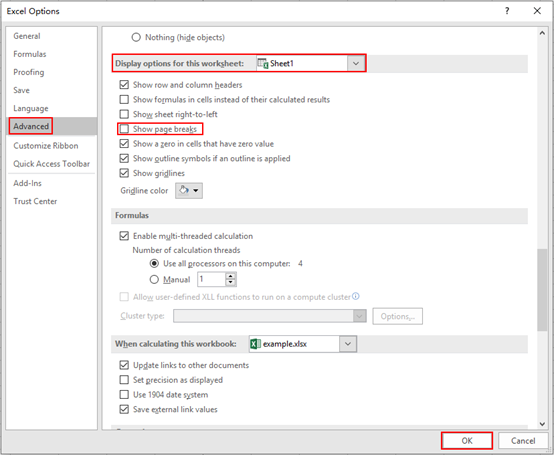Open the Trust Center category

click(35, 201)
